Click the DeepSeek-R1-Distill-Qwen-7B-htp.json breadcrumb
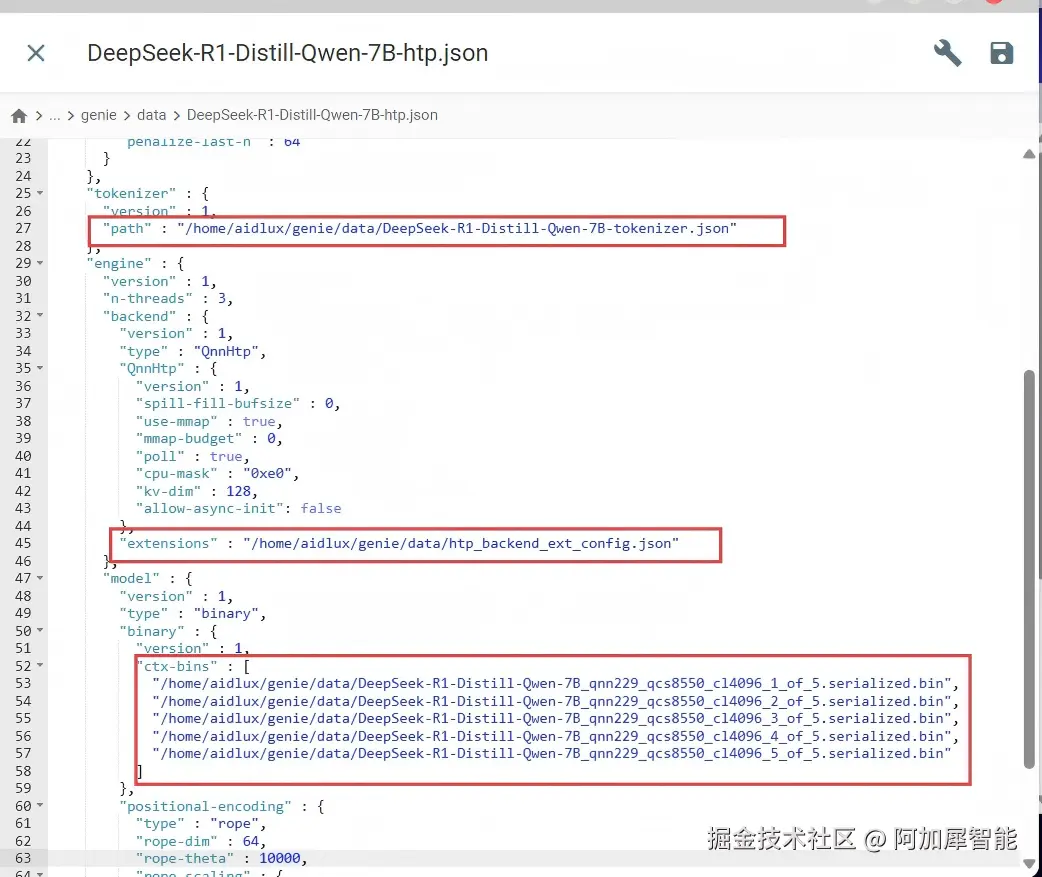This screenshot has width=1042, height=877. coord(312,115)
